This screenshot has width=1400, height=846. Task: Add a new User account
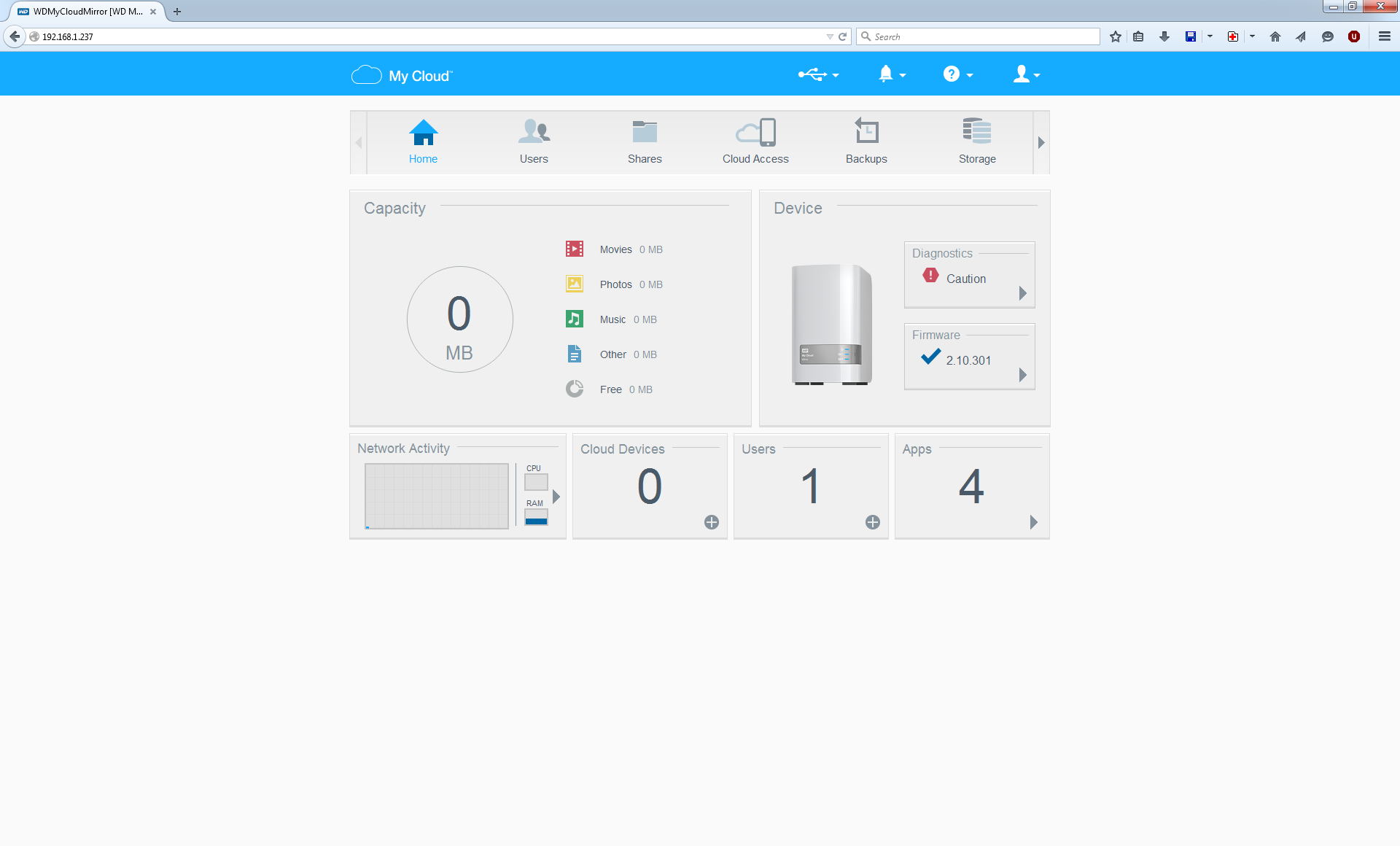coord(871,522)
